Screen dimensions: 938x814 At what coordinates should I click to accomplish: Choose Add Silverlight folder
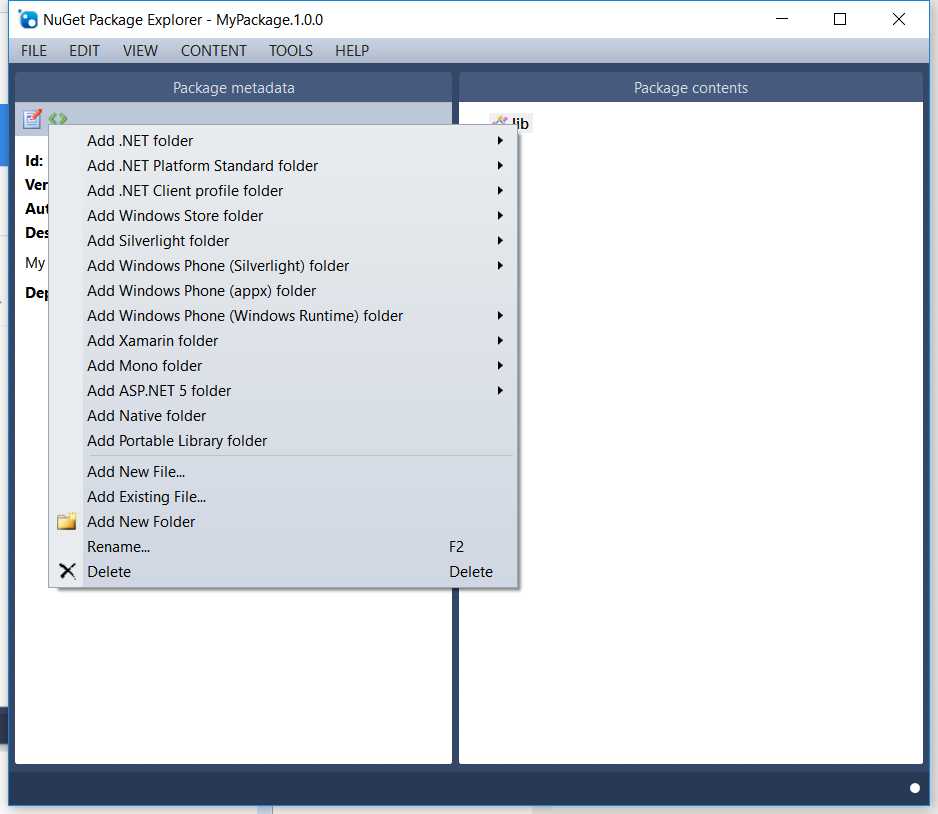coord(283,240)
